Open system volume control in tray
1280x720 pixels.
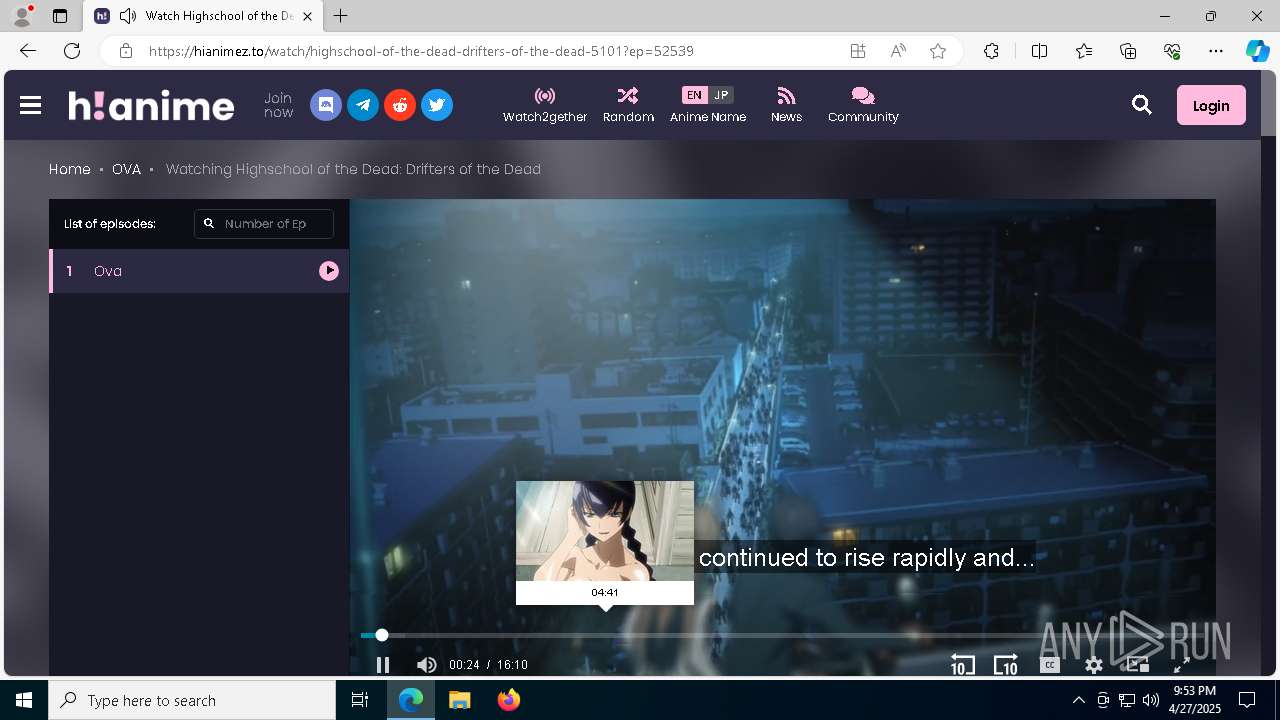[1151, 700]
